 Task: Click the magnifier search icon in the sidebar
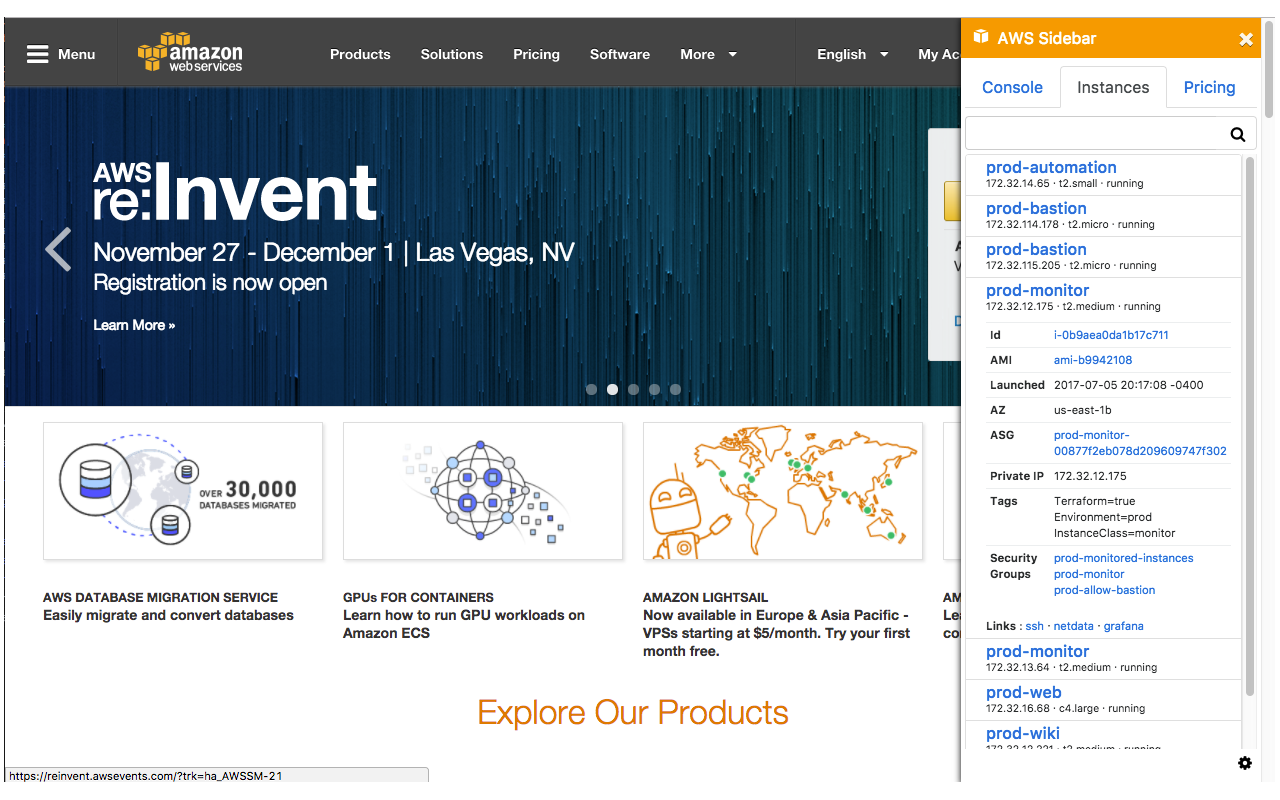click(x=1237, y=132)
